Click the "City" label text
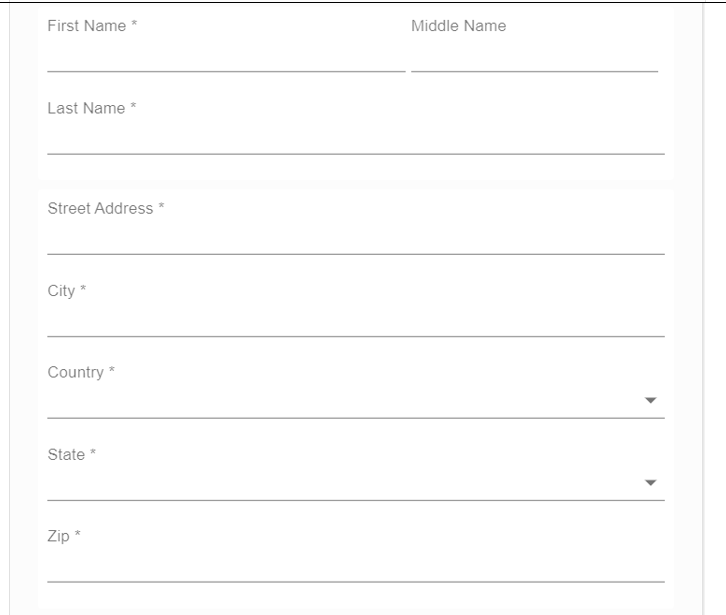 (x=61, y=290)
